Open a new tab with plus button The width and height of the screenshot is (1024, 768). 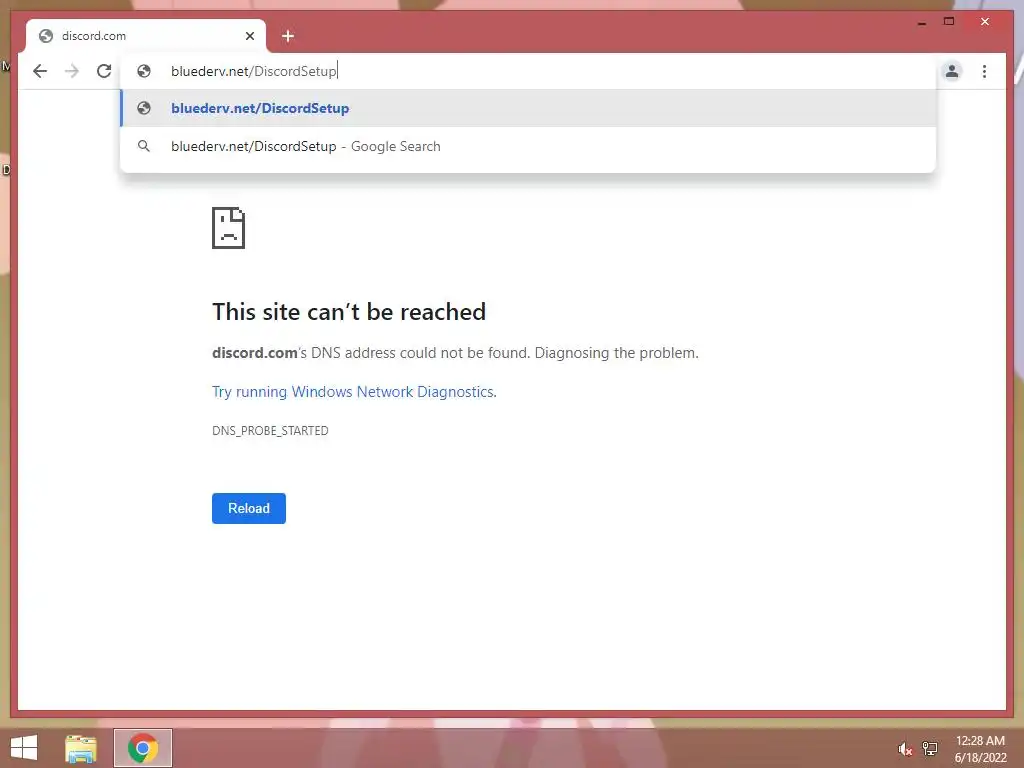tap(288, 36)
